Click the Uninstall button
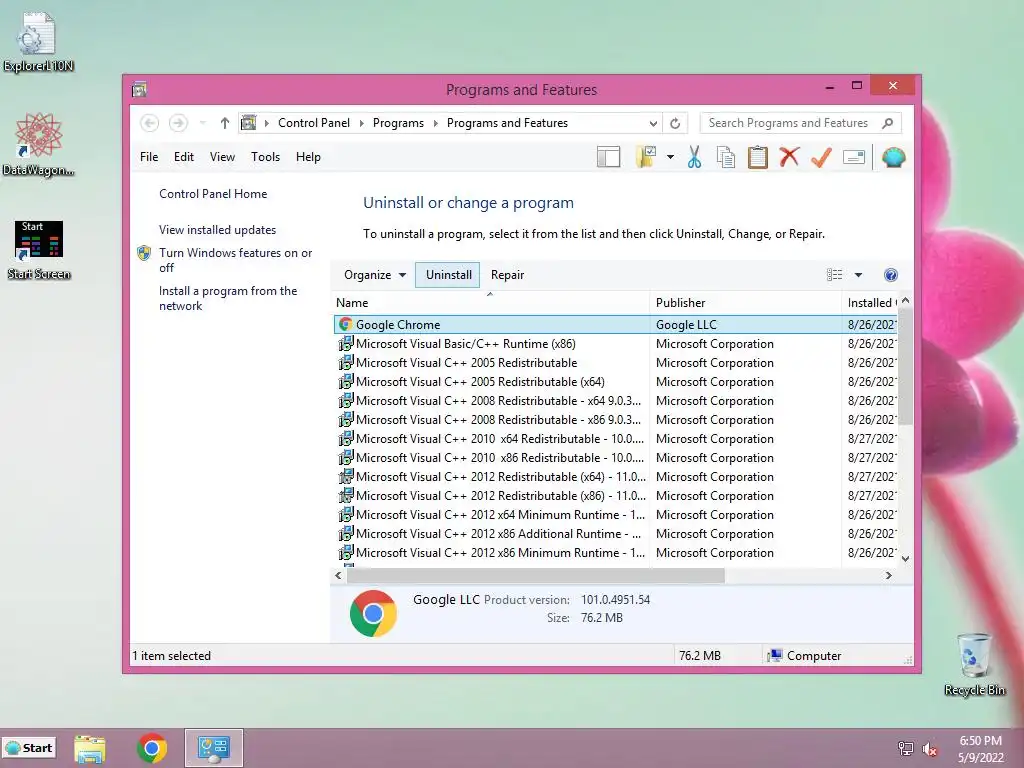 pyautogui.click(x=449, y=275)
